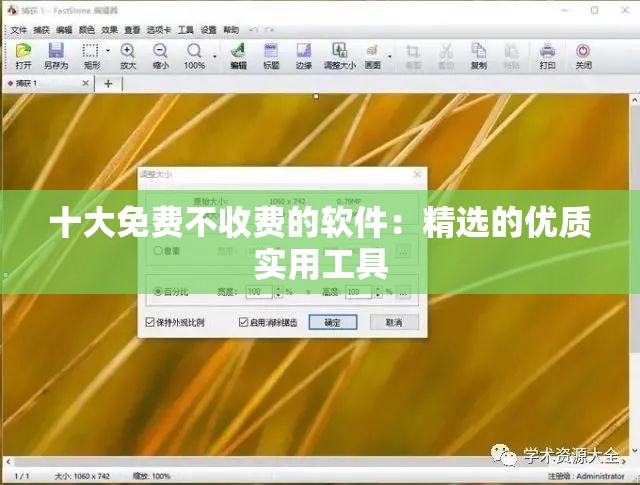Select the 矩形 rectangle selection tool
640x485 pixels.
[91, 56]
